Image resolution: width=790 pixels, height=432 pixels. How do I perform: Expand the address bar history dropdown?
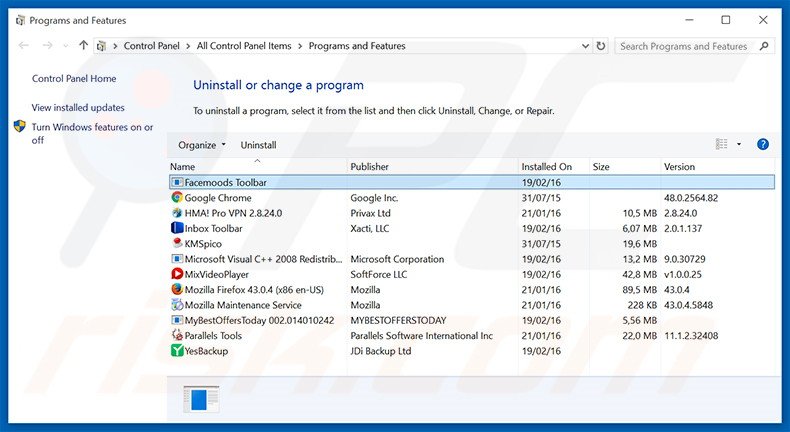[x=585, y=46]
